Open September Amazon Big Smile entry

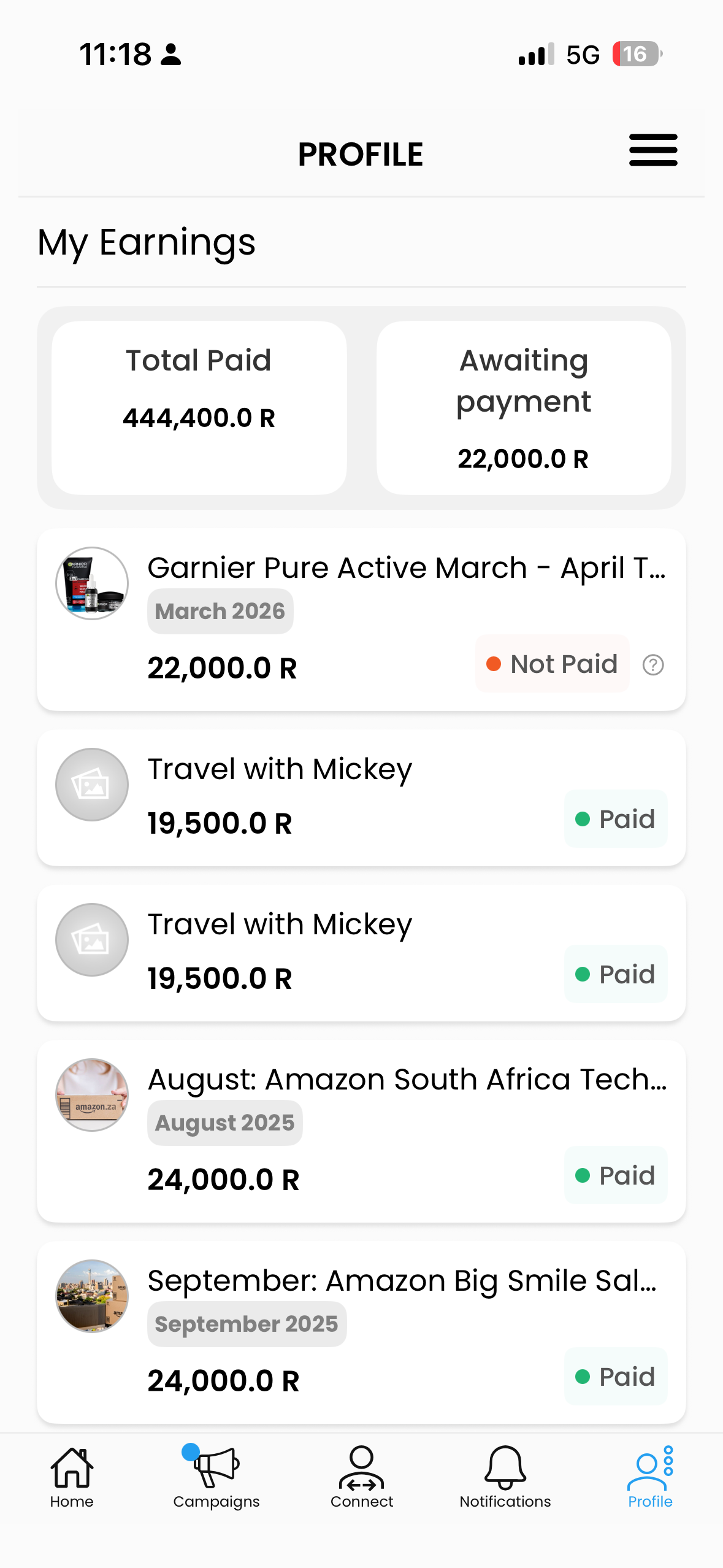point(402,1281)
